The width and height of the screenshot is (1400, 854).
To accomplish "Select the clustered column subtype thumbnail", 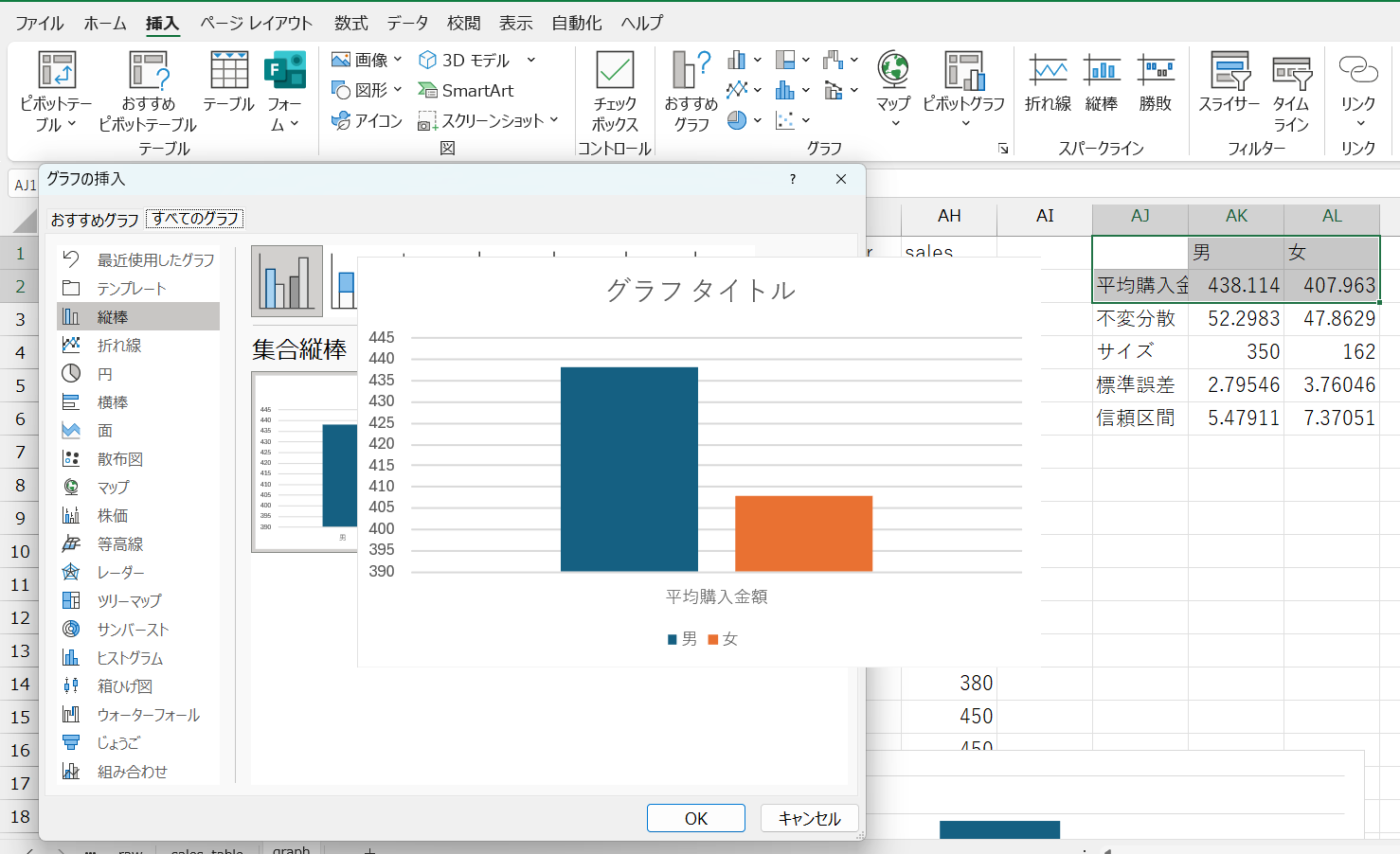I will tap(286, 281).
